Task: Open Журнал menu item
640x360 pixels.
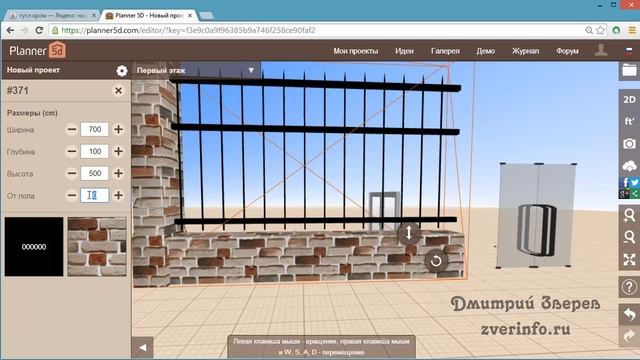Action: click(525, 51)
